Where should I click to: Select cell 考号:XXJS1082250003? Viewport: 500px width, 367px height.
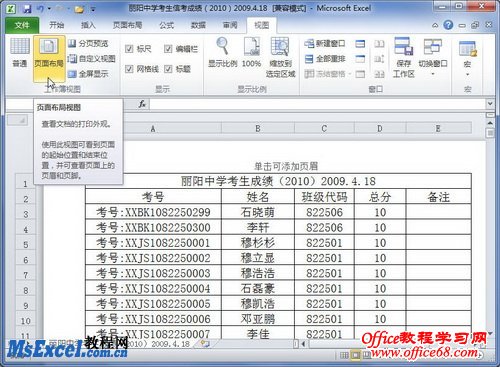coord(153,273)
